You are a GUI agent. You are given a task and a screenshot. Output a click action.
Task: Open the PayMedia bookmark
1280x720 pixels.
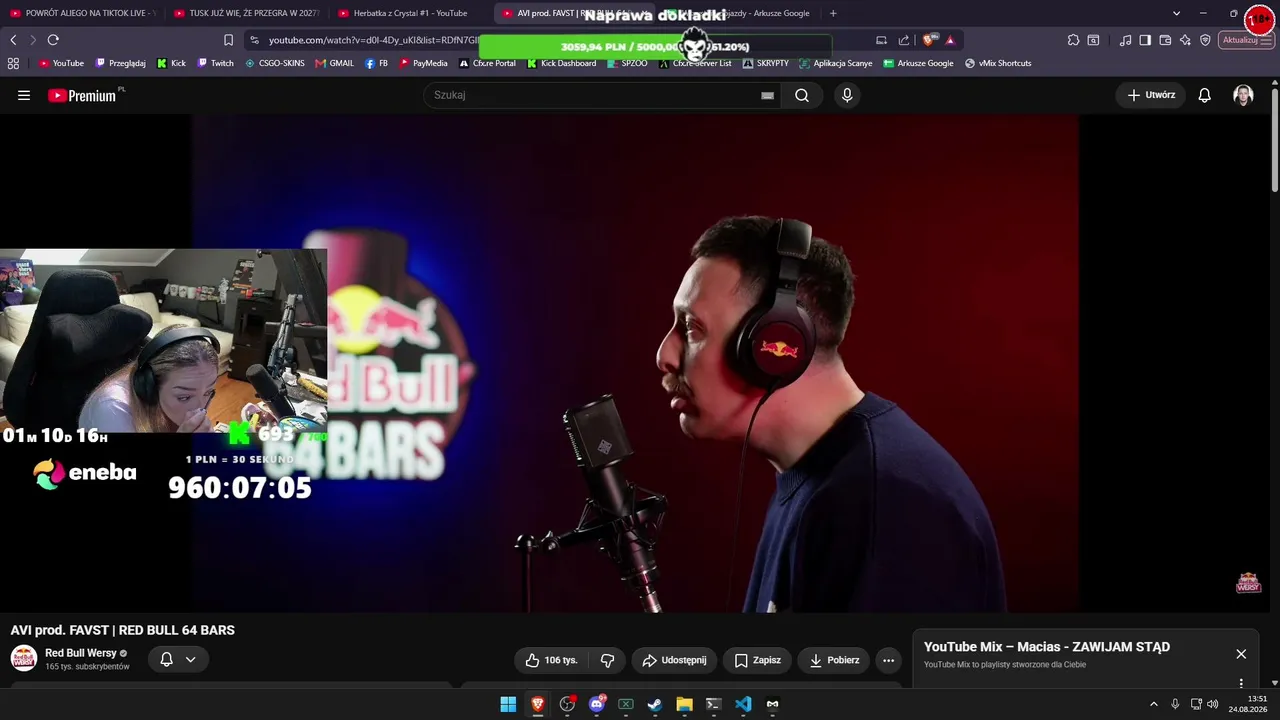[x=424, y=63]
